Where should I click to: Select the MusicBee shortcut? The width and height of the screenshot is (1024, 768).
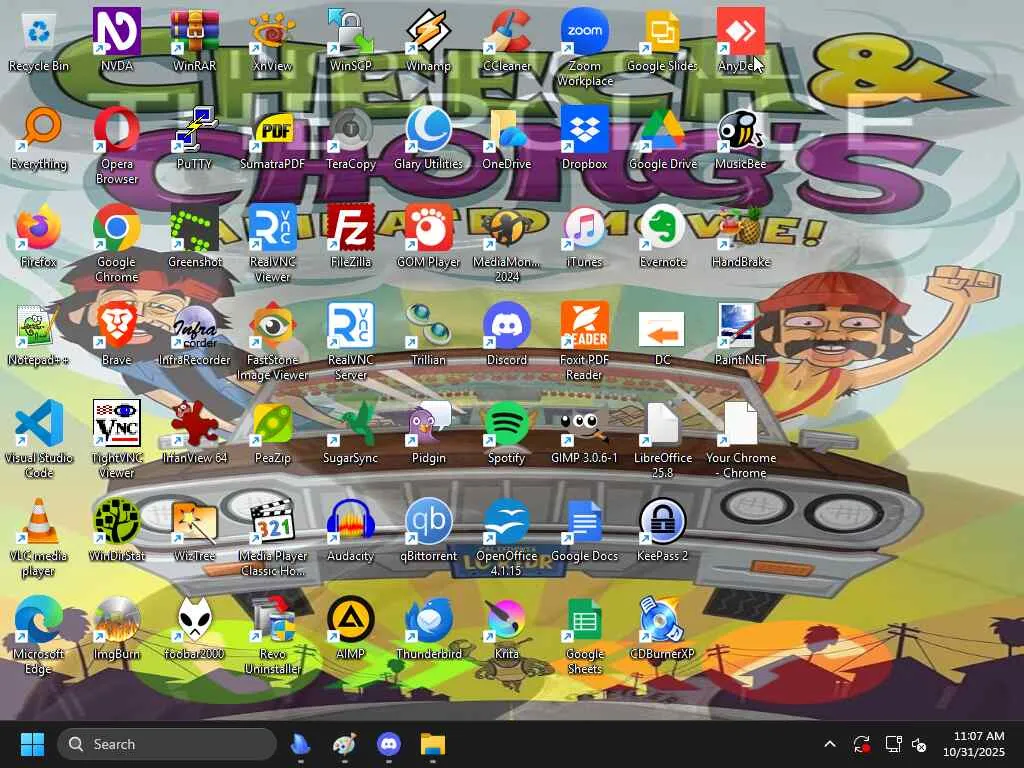741,129
